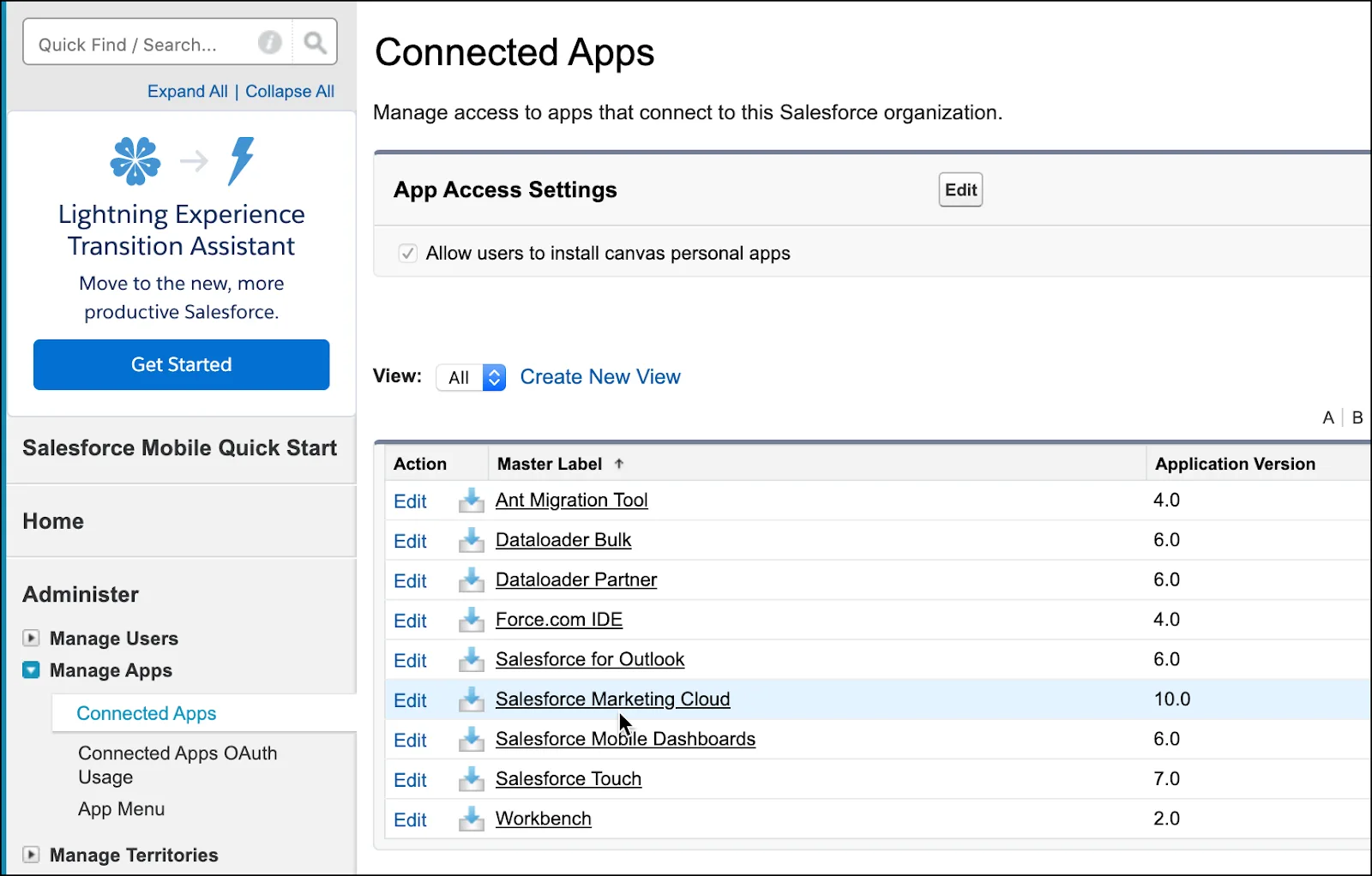Screen dimensions: 1372x876
Task: Open the Workbench app link
Action: point(544,819)
